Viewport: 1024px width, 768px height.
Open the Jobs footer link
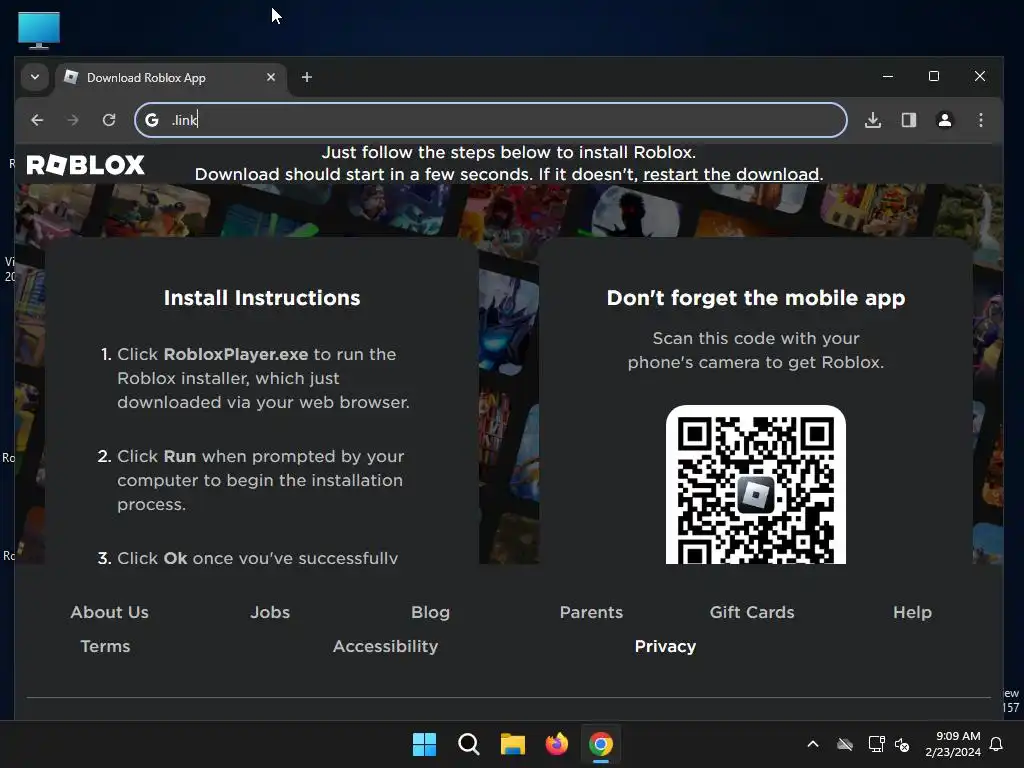click(x=270, y=613)
